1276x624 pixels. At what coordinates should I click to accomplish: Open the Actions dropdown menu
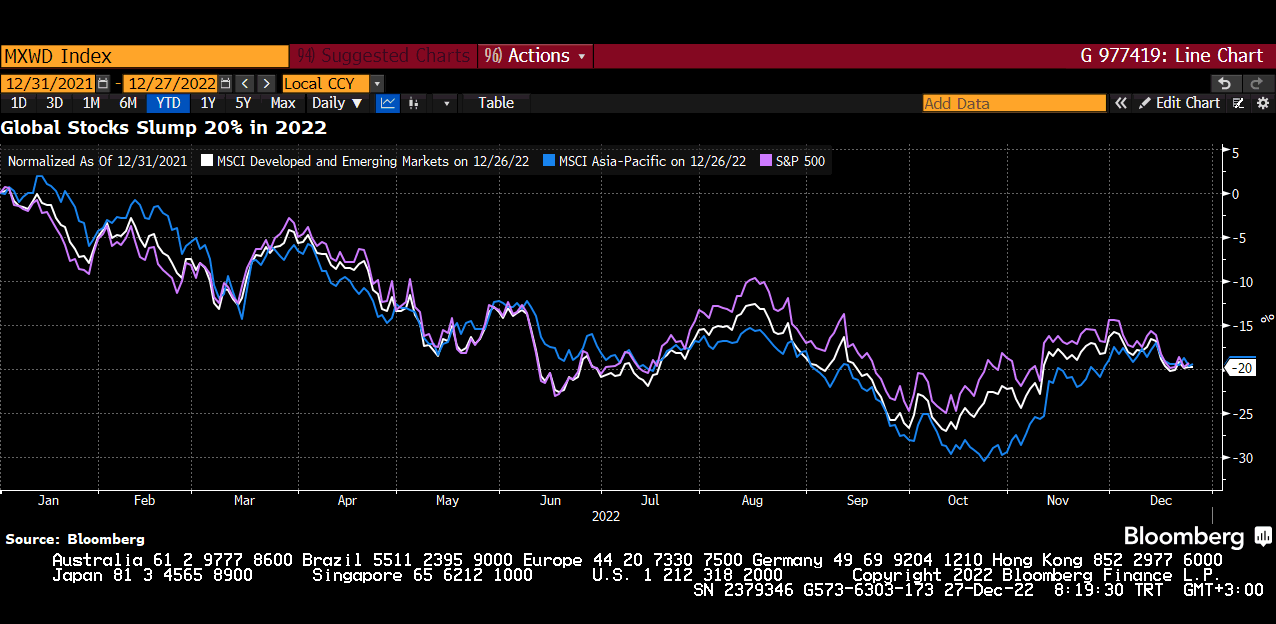click(x=537, y=56)
